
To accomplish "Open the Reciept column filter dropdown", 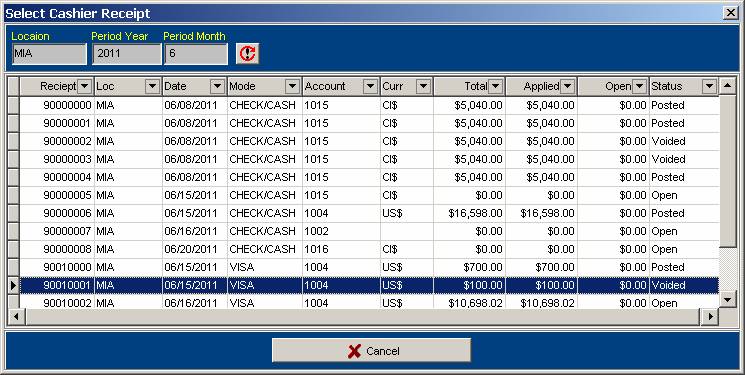I will point(84,86).
